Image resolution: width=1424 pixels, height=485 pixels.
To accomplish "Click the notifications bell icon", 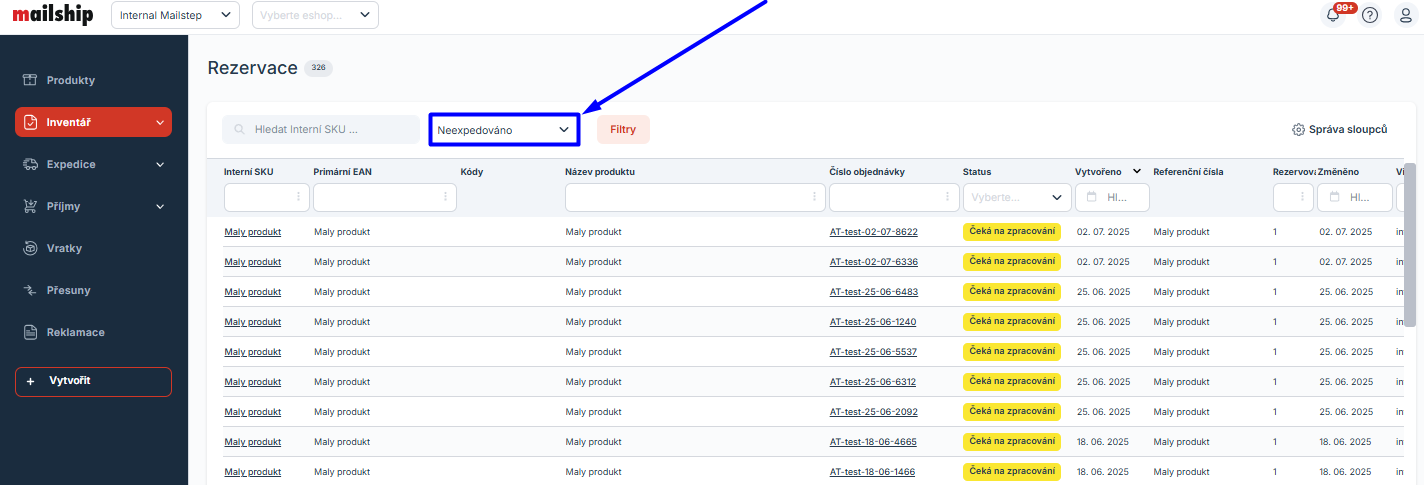I will click(1333, 15).
